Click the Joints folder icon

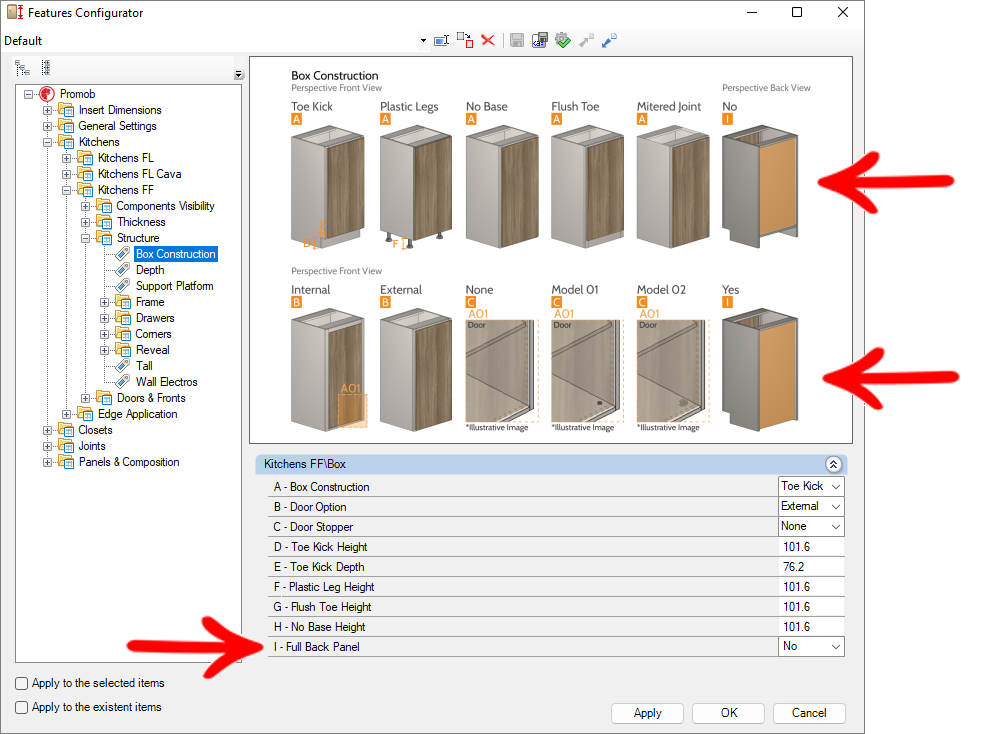(66, 446)
